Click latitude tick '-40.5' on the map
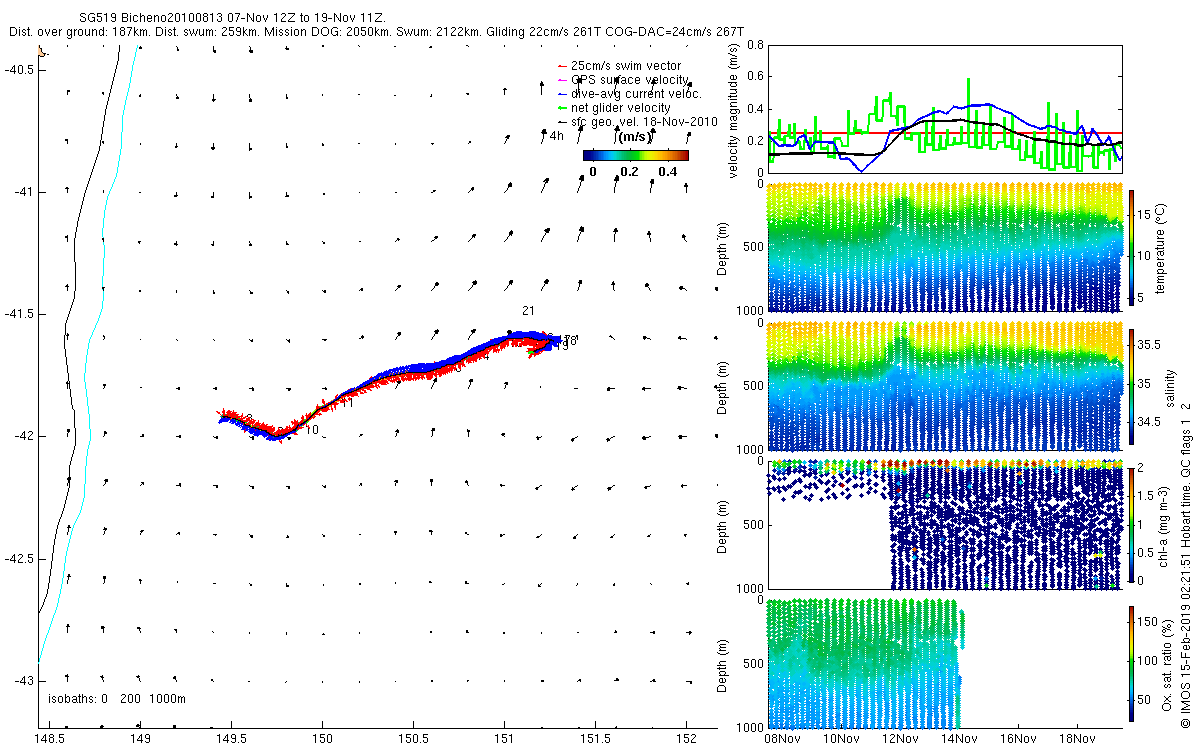Screen dimensions: 1200x750 pos(20,69)
